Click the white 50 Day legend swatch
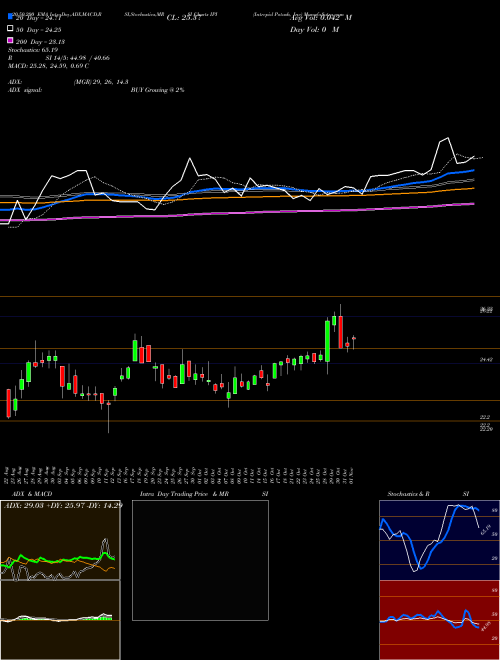The image size is (500, 660). point(10,29)
